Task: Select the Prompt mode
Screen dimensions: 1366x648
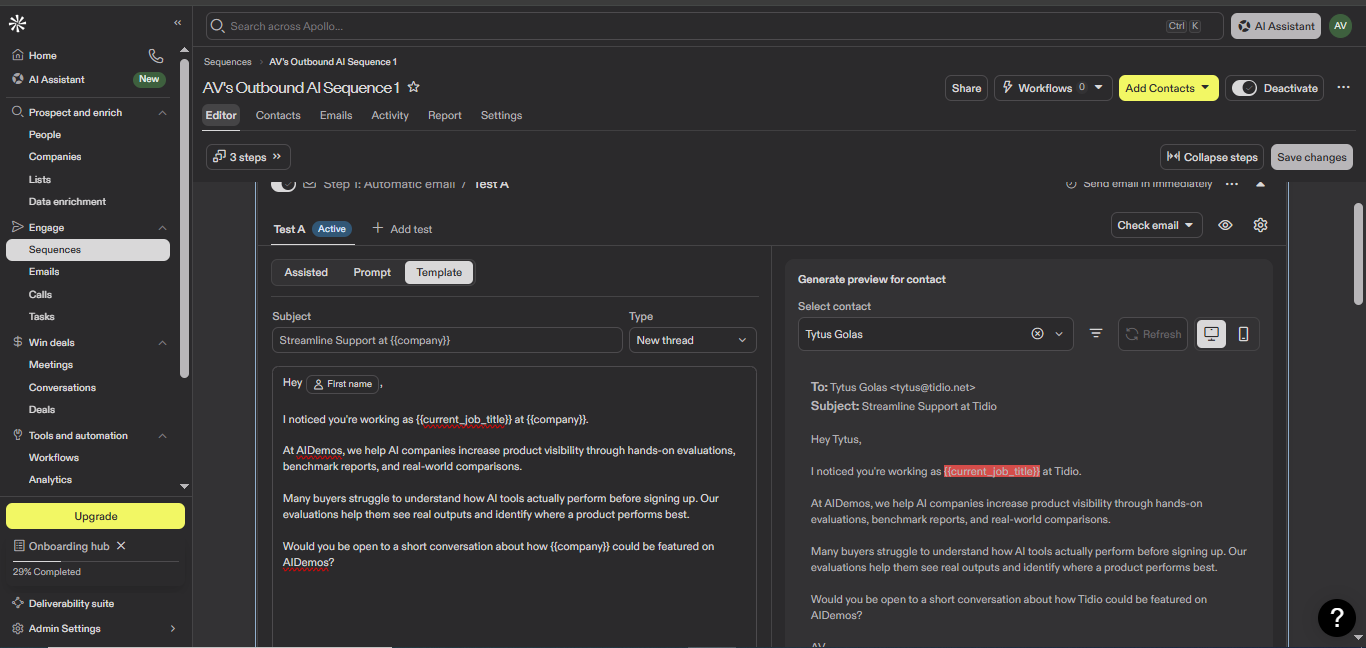Action: pyautogui.click(x=372, y=272)
